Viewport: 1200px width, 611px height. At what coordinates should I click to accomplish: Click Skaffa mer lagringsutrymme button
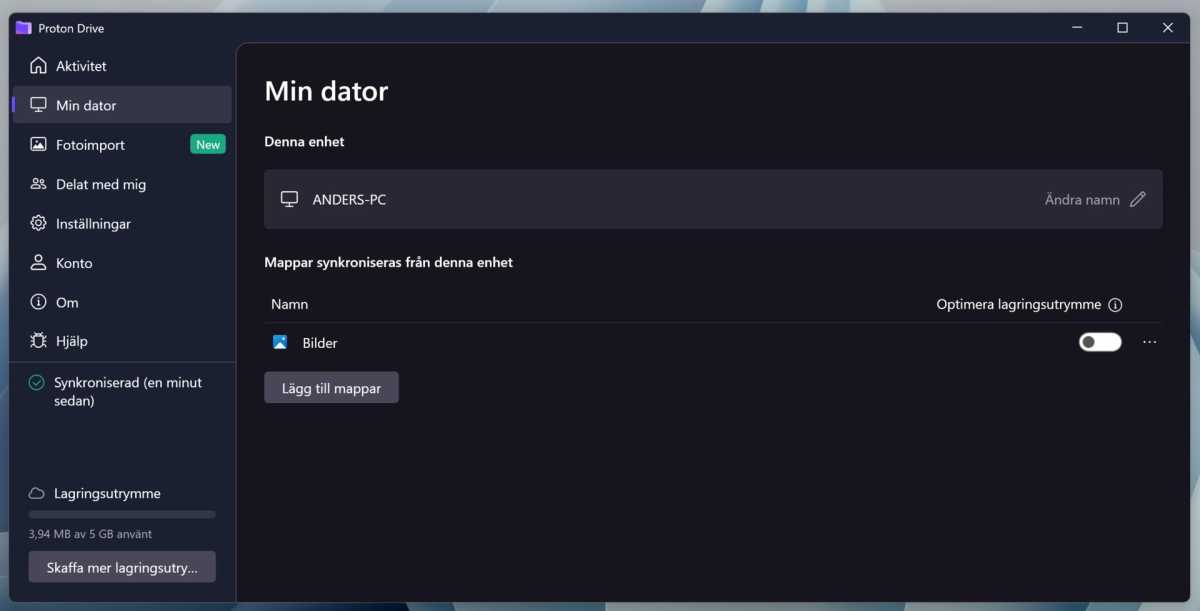(122, 567)
